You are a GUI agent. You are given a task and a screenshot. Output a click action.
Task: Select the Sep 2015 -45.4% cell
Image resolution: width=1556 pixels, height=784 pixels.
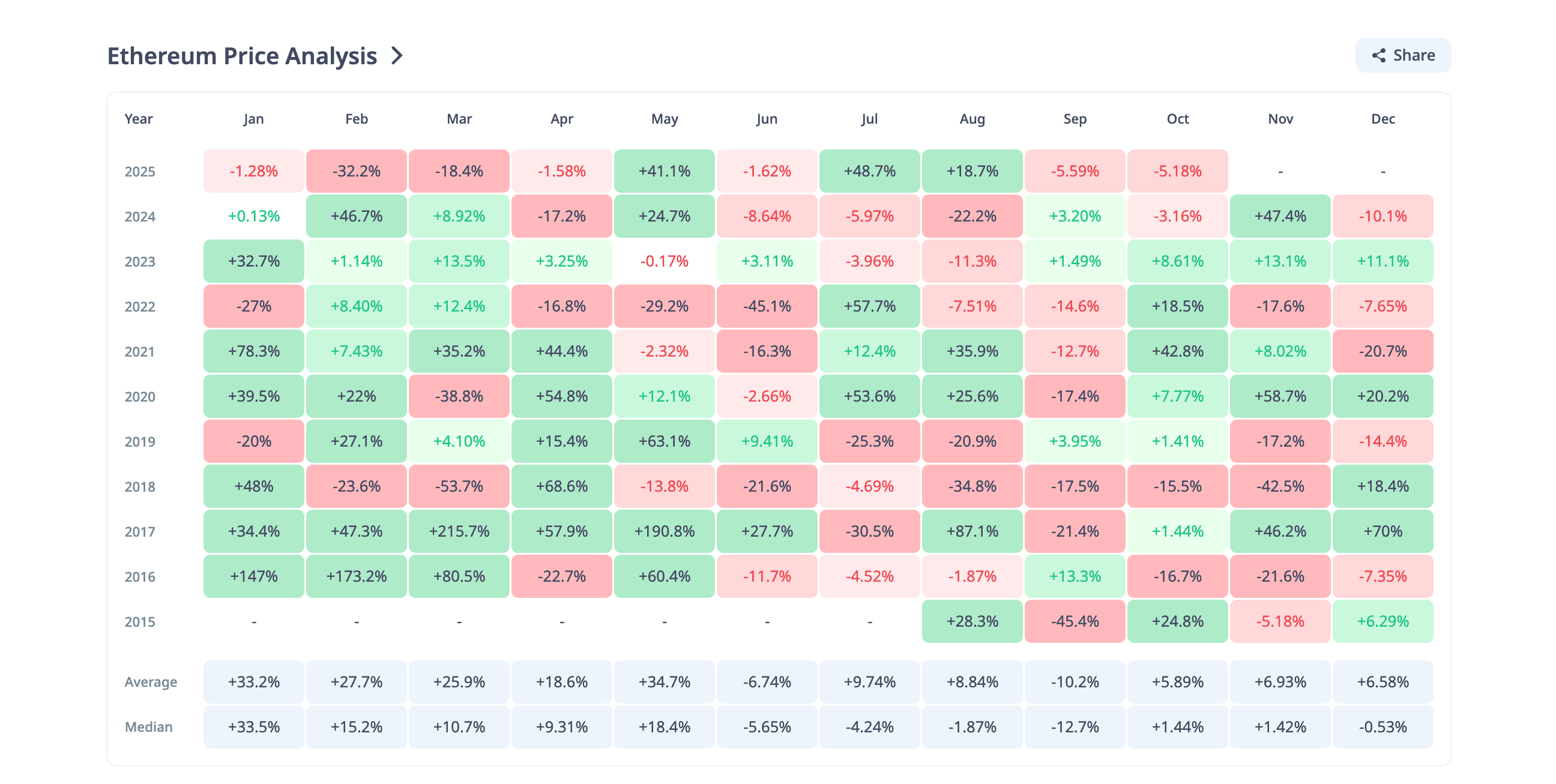[x=1075, y=621]
